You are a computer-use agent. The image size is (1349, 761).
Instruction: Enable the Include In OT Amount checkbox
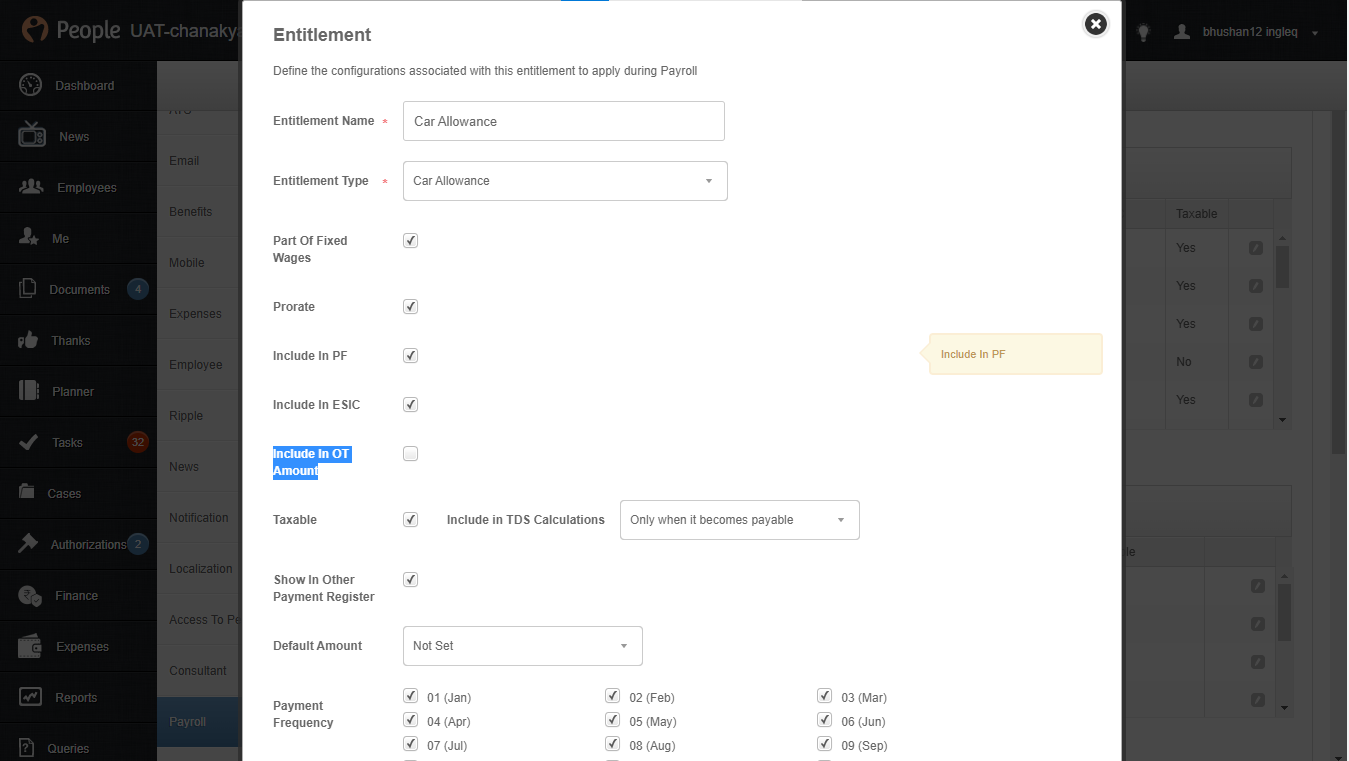pyautogui.click(x=410, y=454)
